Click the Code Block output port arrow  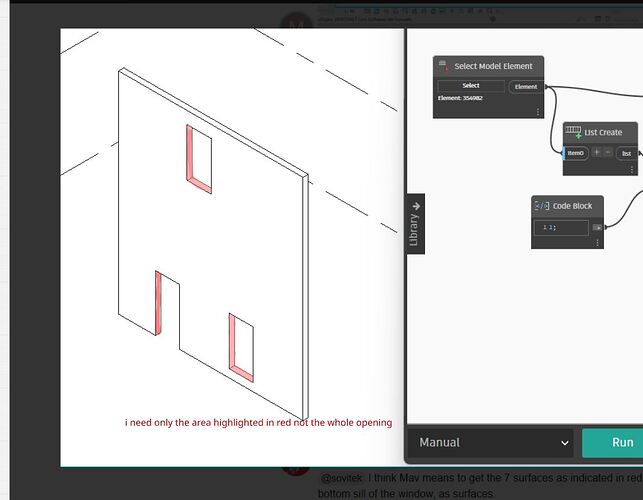(x=597, y=227)
